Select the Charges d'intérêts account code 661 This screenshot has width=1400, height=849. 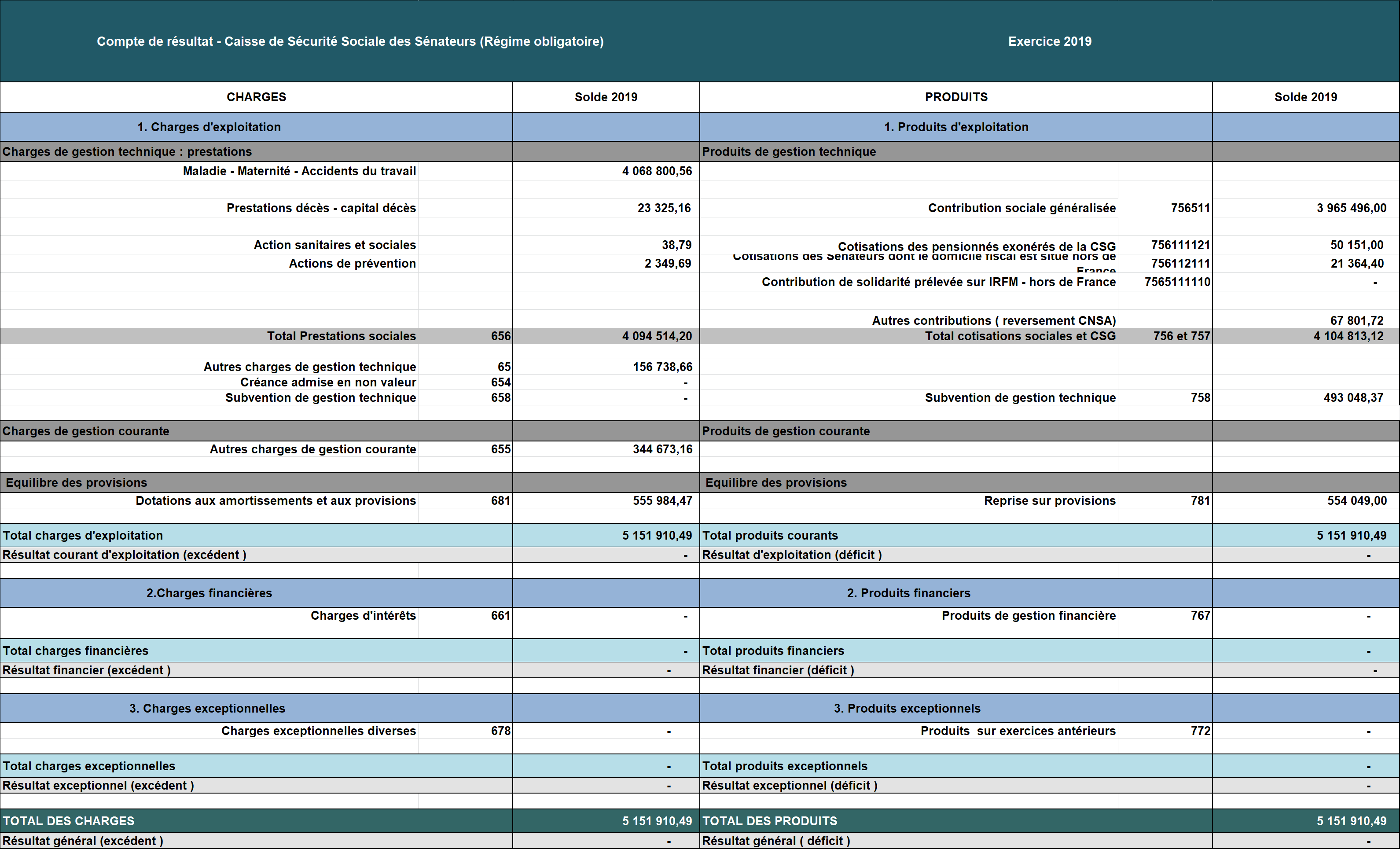click(x=500, y=615)
